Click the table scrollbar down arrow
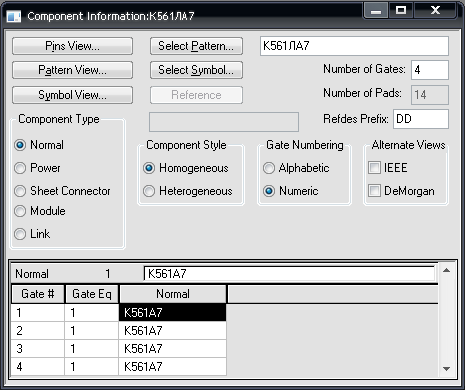This screenshot has width=465, height=390. 447,369
